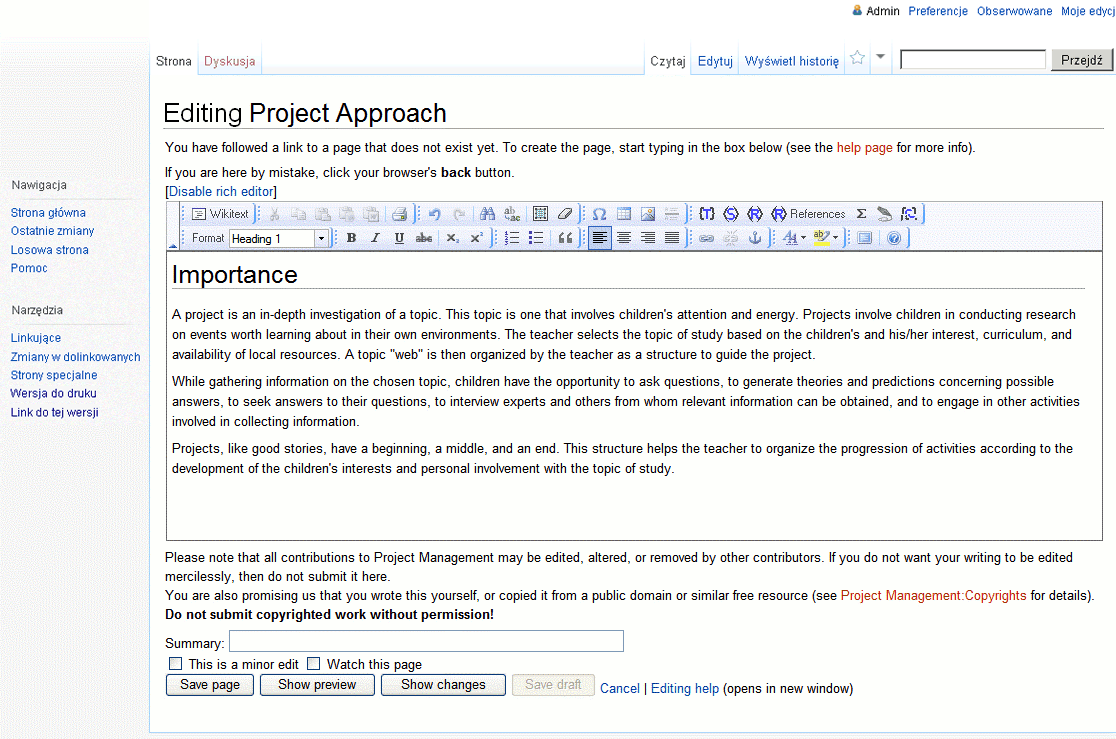Insert a special character with the Omega icon
This screenshot has width=1116, height=739.
[x=599, y=214]
